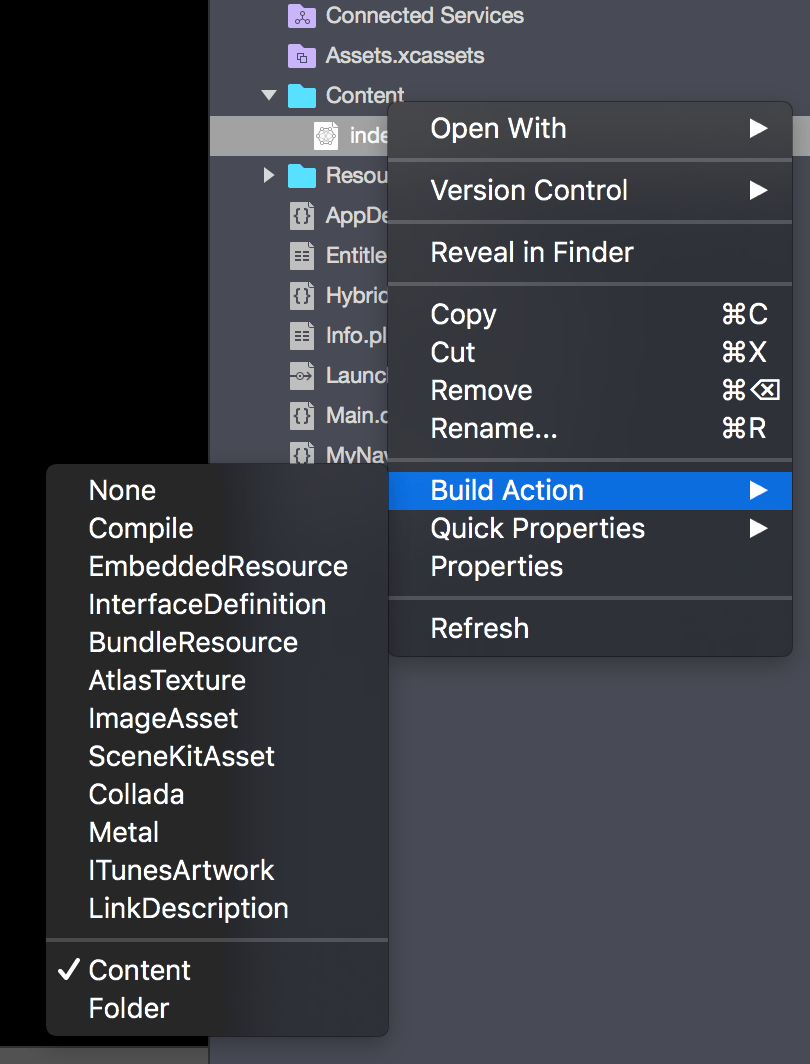810x1064 pixels.
Task: Click the blue Content folder icon
Action: click(301, 95)
